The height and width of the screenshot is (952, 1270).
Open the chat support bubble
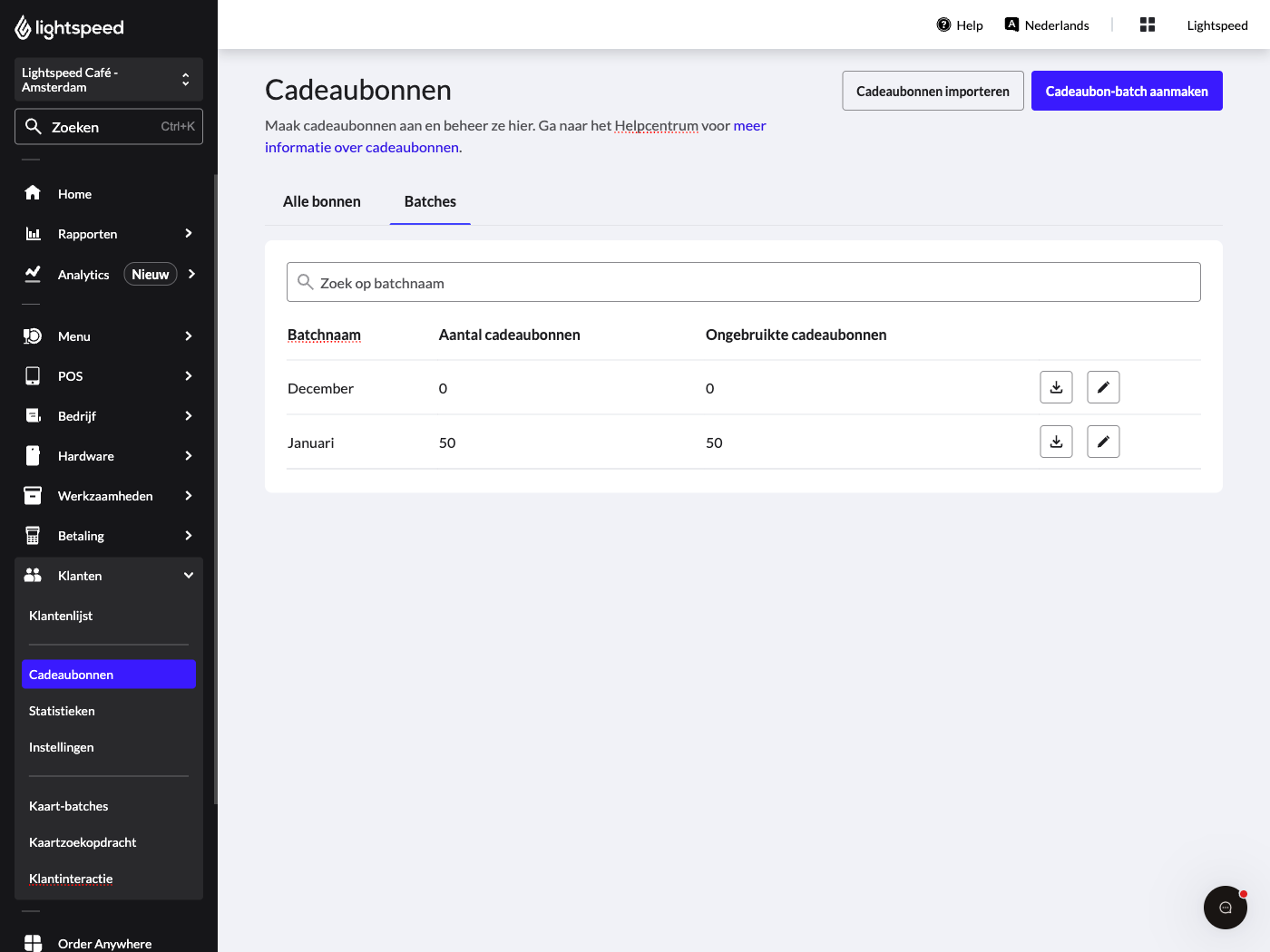(x=1226, y=907)
